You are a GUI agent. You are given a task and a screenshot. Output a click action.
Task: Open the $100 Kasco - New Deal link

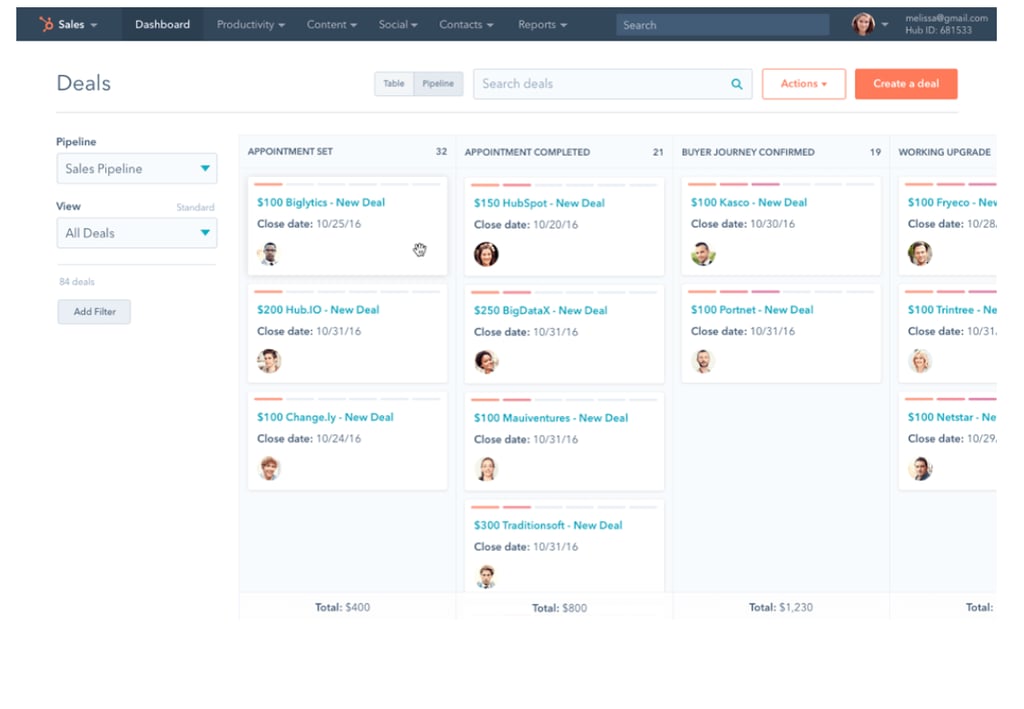click(749, 202)
